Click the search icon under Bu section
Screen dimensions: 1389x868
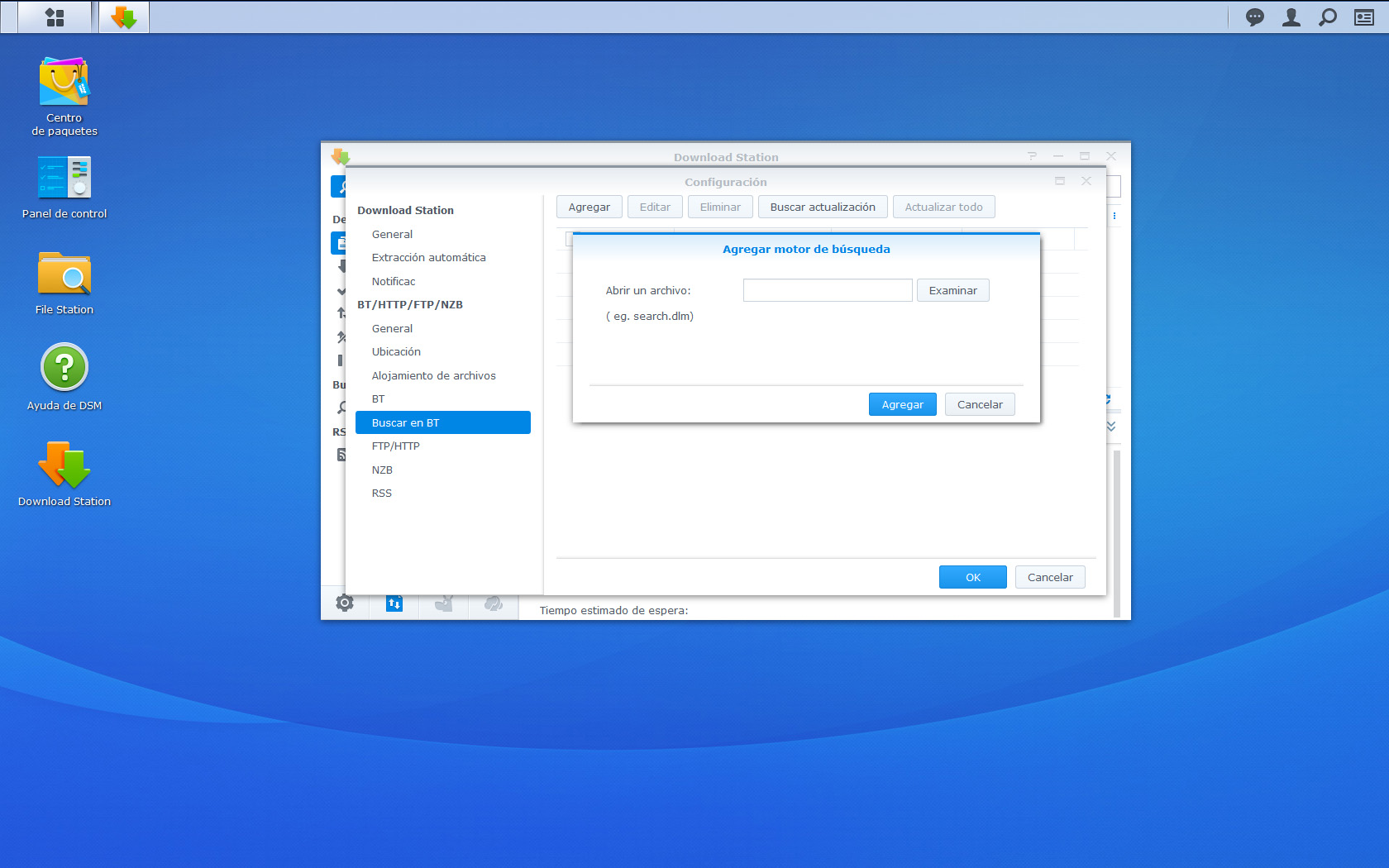(x=341, y=408)
